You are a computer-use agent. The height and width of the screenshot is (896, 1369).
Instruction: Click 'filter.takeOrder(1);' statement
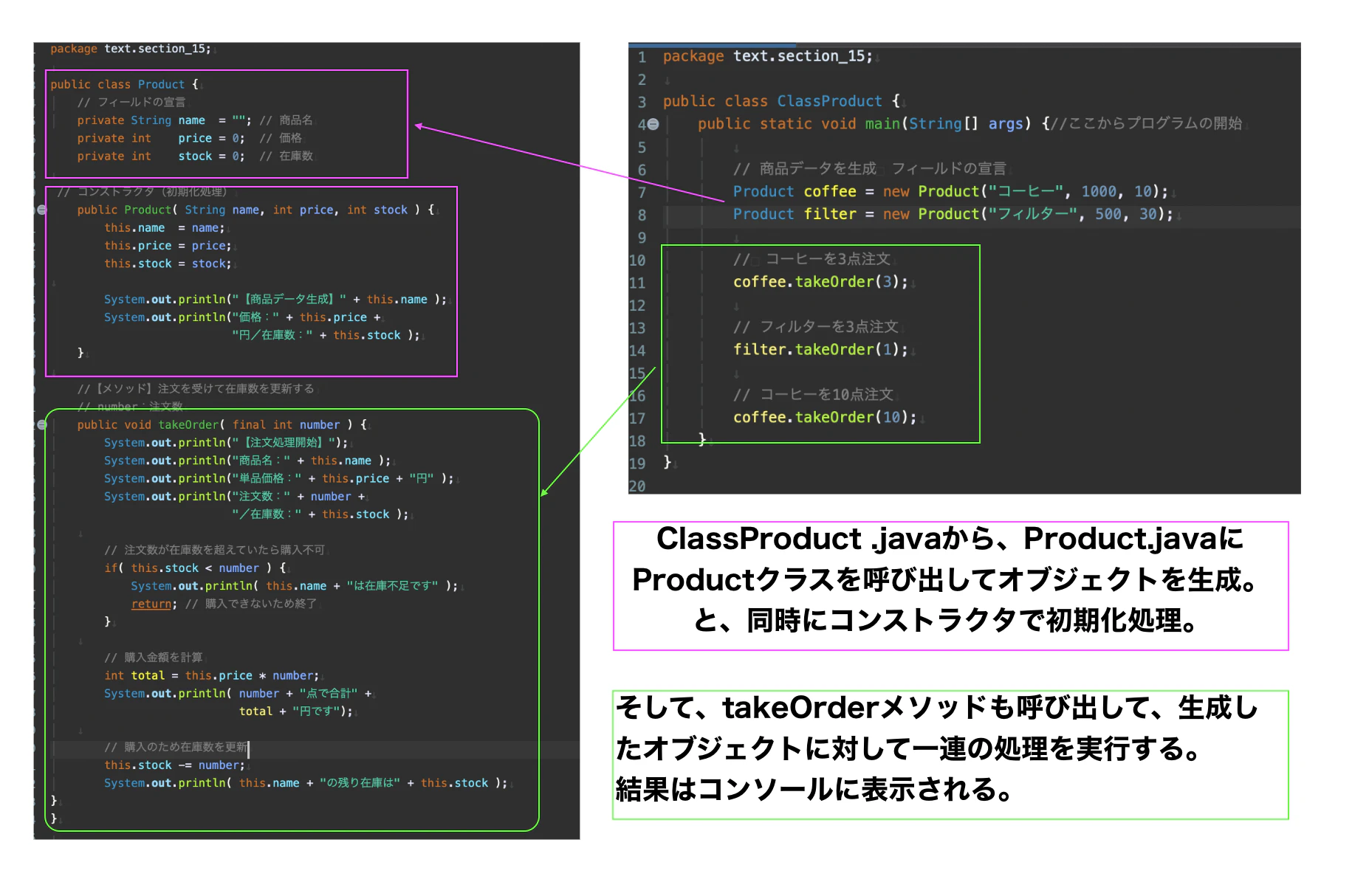tap(820, 350)
